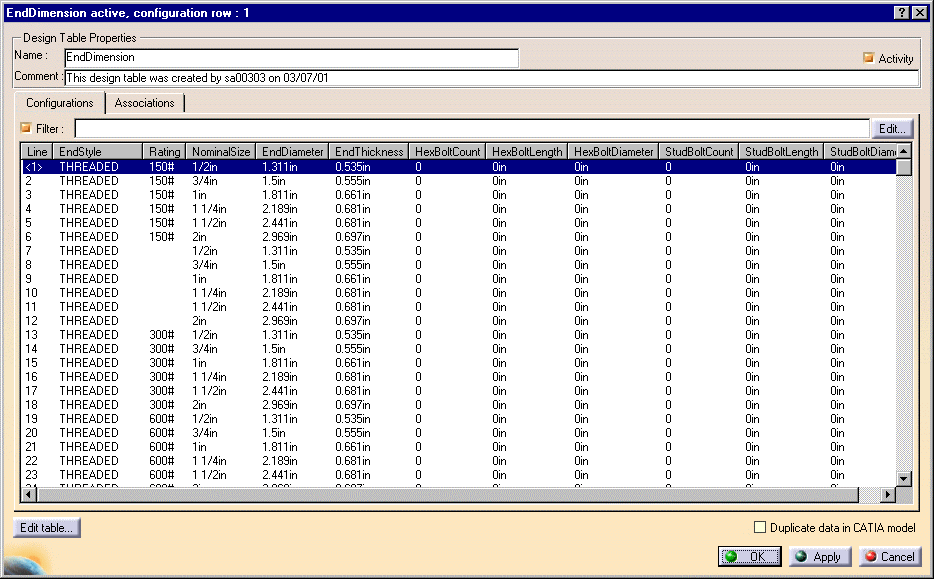The height and width of the screenshot is (579, 934).
Task: Click 0.661in thickness in line 9
Action: (x=353, y=279)
